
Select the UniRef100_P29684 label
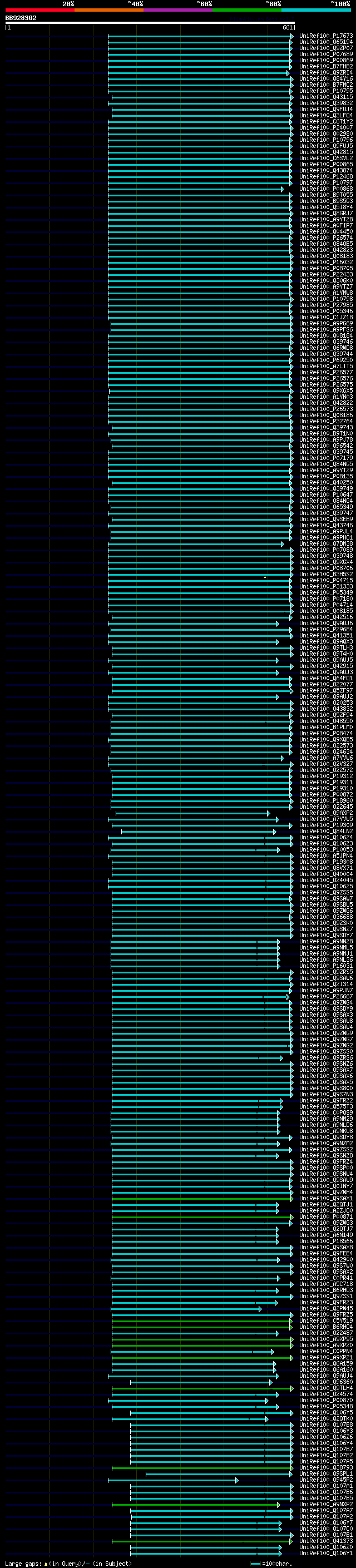coord(326,629)
